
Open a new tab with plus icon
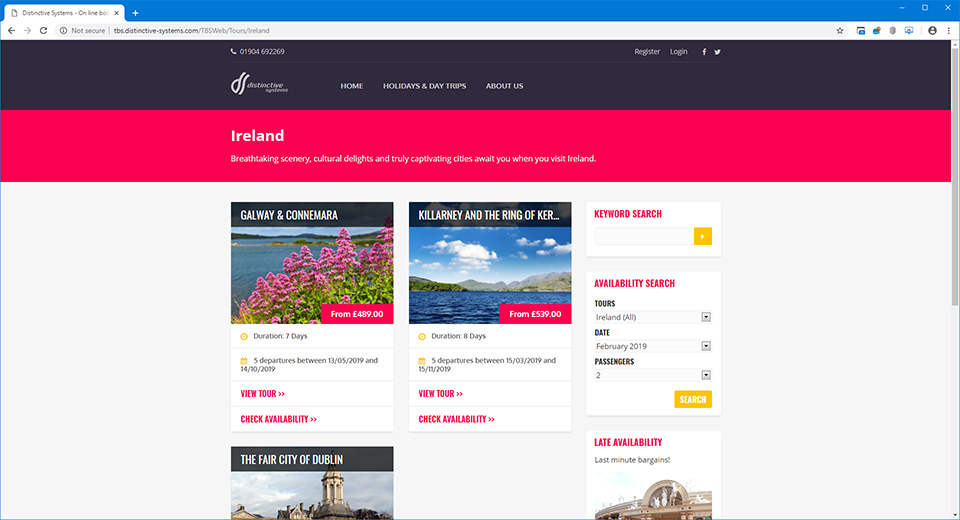pyautogui.click(x=135, y=13)
